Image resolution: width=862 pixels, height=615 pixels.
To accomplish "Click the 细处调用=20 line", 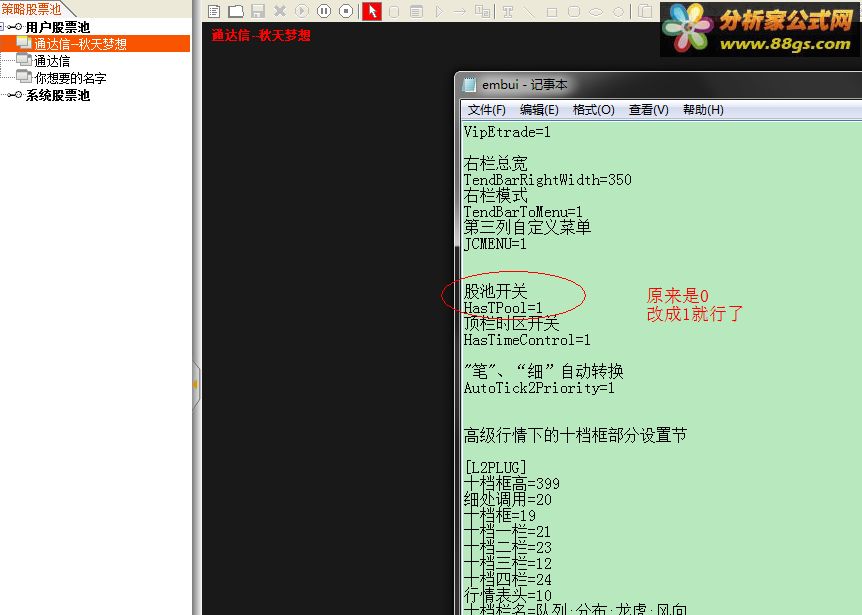I will (507, 500).
